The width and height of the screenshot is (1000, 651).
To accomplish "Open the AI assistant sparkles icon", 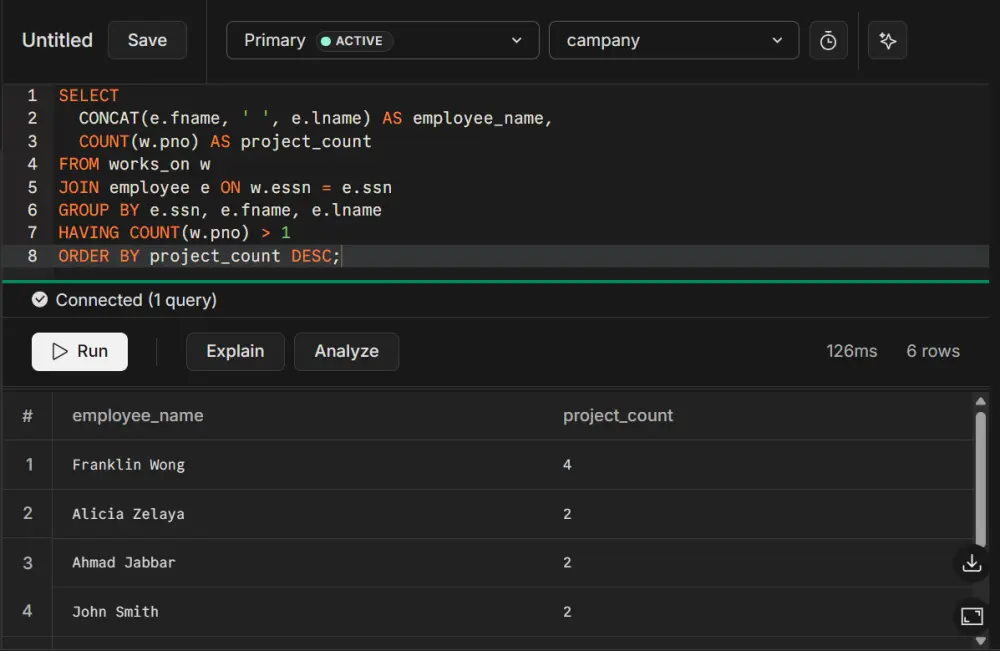I will (887, 40).
